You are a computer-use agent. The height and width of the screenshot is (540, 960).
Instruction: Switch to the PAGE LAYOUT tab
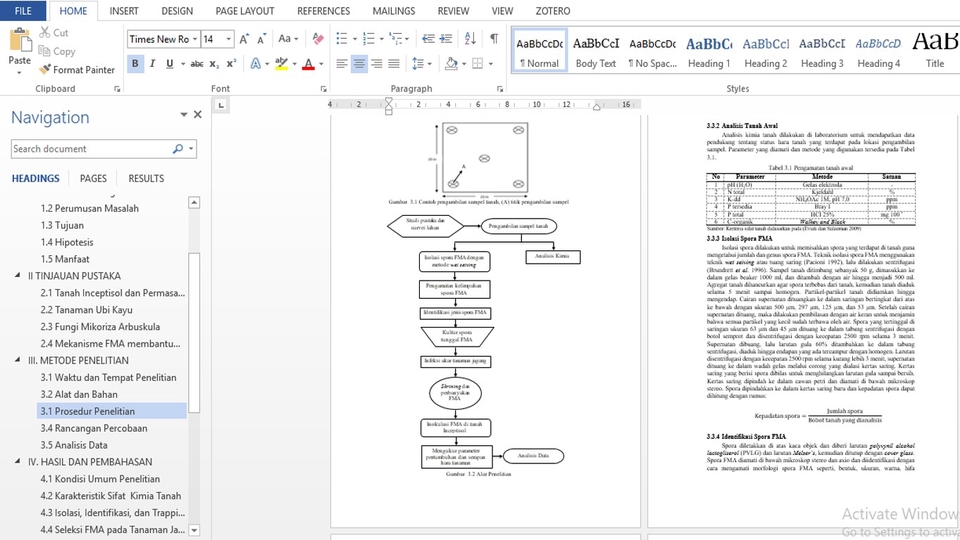[245, 11]
